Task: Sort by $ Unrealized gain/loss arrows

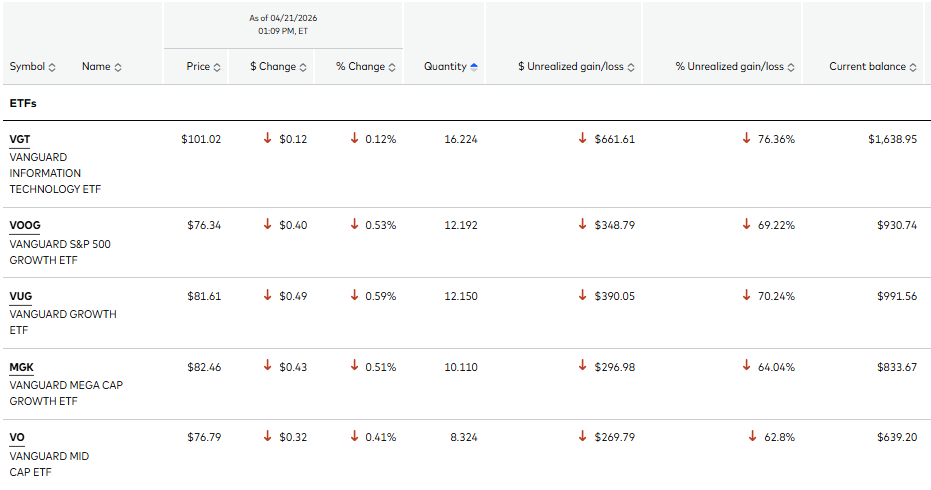Action: click(x=631, y=67)
